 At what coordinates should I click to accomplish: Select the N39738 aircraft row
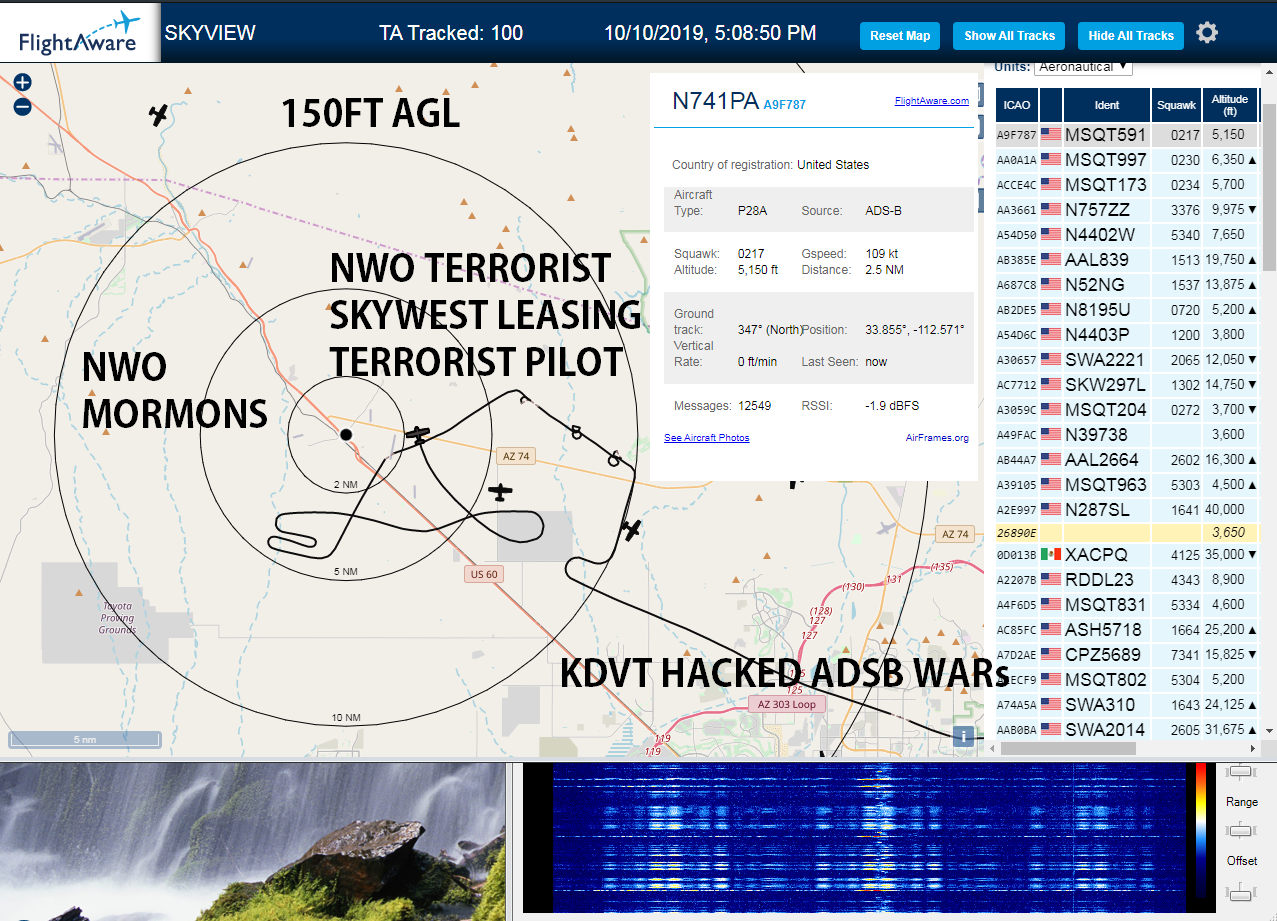pyautogui.click(x=1127, y=434)
